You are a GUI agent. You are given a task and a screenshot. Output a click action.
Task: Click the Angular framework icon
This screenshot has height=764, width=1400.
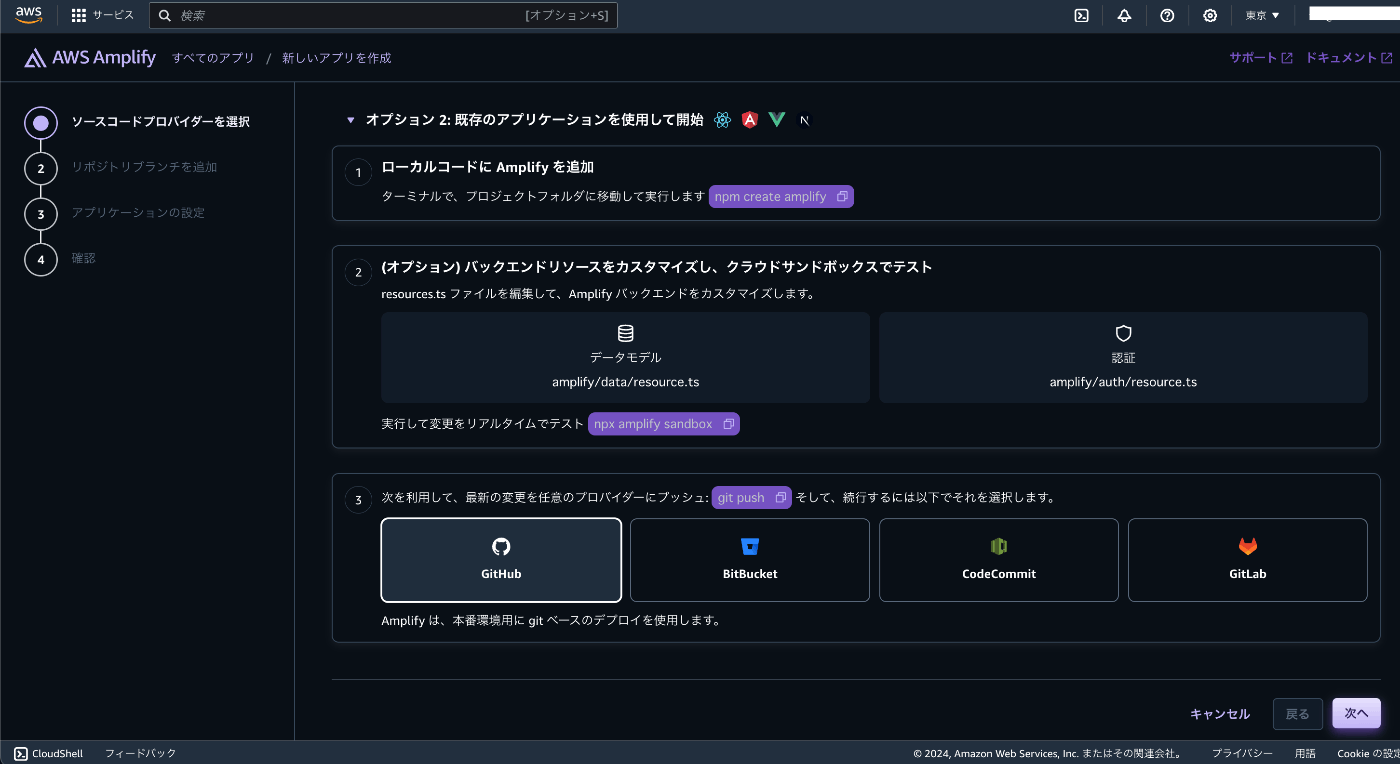tap(749, 119)
